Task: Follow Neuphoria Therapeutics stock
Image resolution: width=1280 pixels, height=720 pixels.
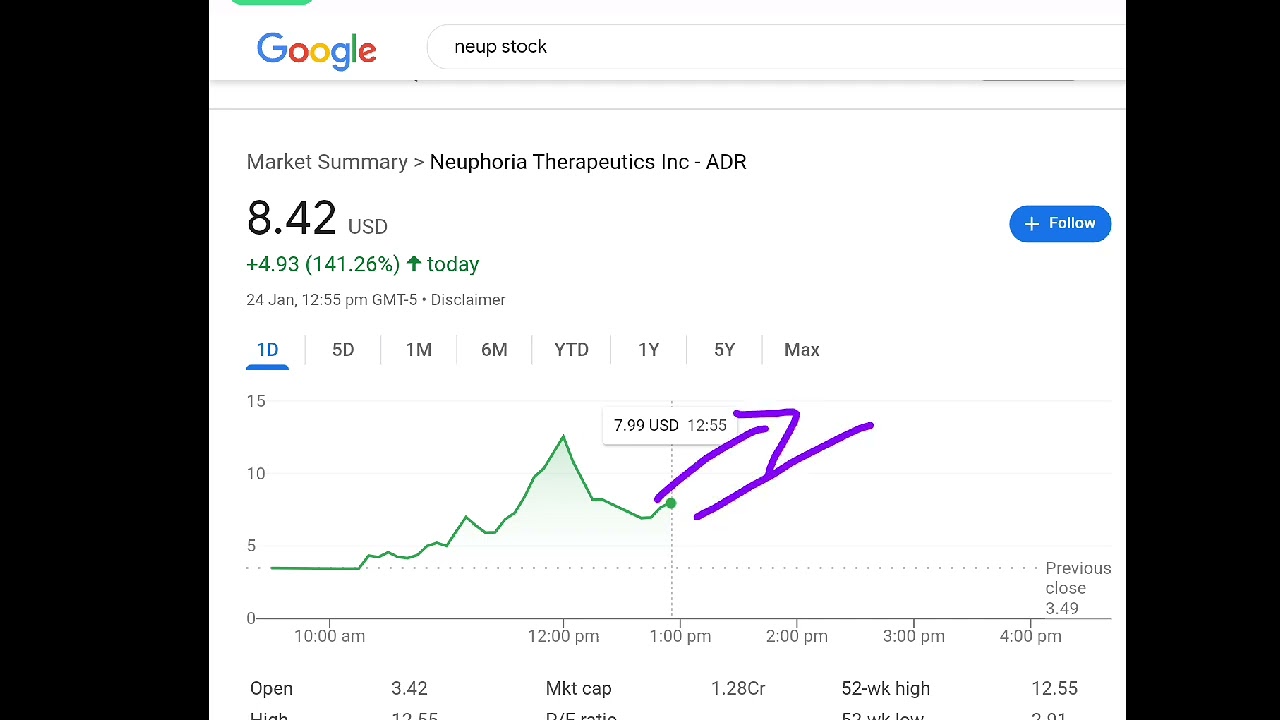Action: click(1060, 223)
